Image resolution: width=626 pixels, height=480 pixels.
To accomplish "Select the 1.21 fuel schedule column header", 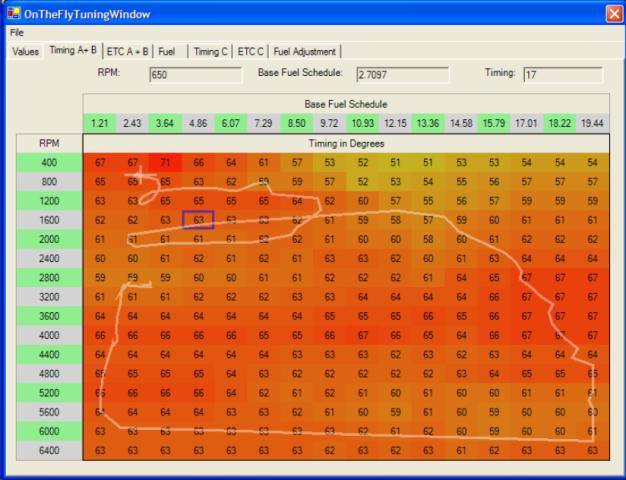I will coord(99,123).
